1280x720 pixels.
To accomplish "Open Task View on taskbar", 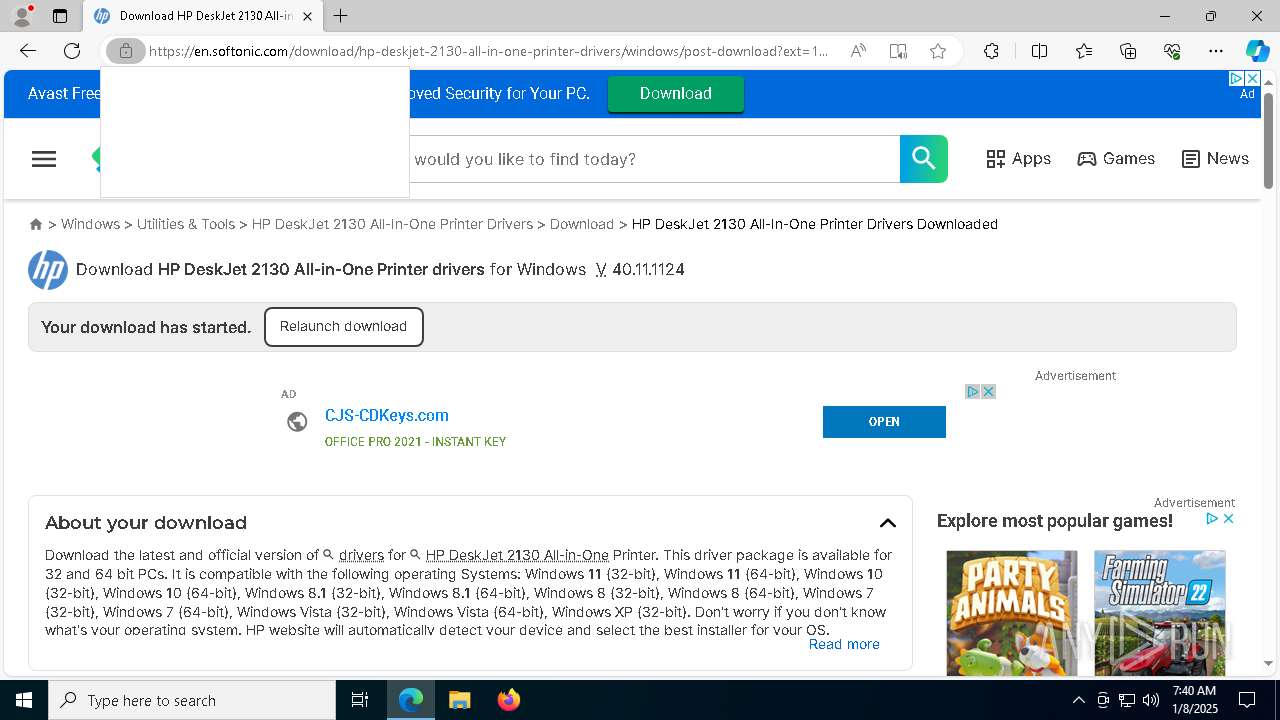I will (360, 700).
